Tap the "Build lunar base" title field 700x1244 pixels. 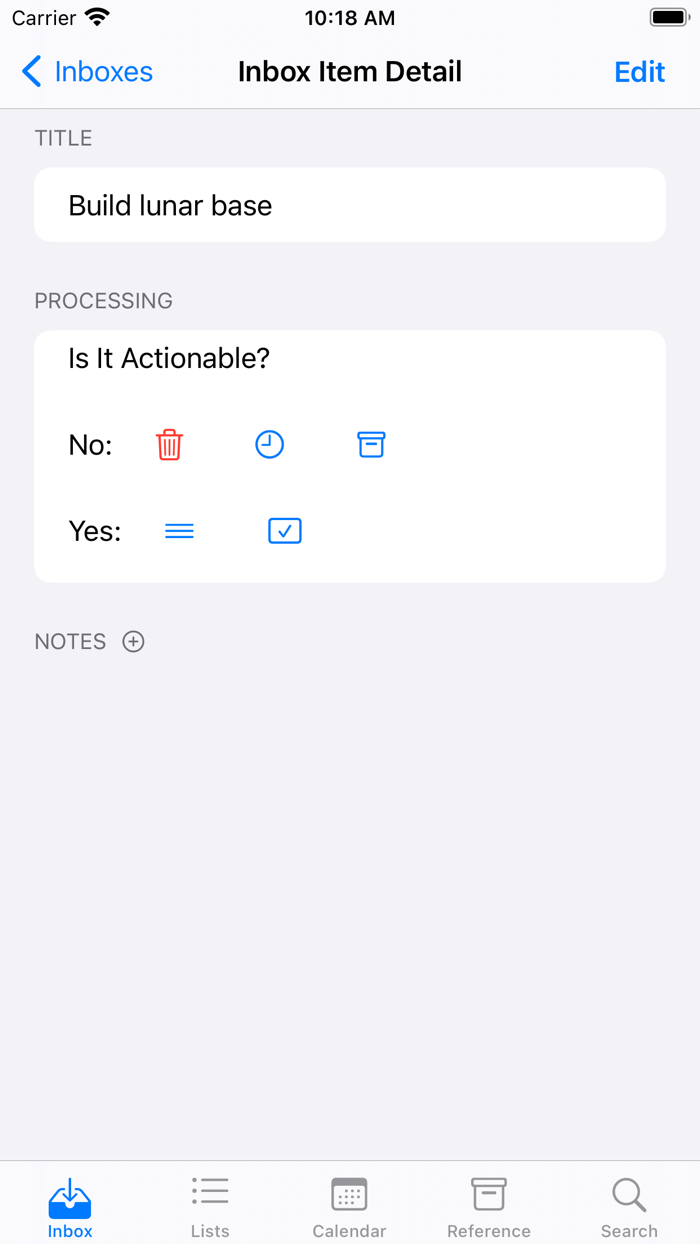350,205
